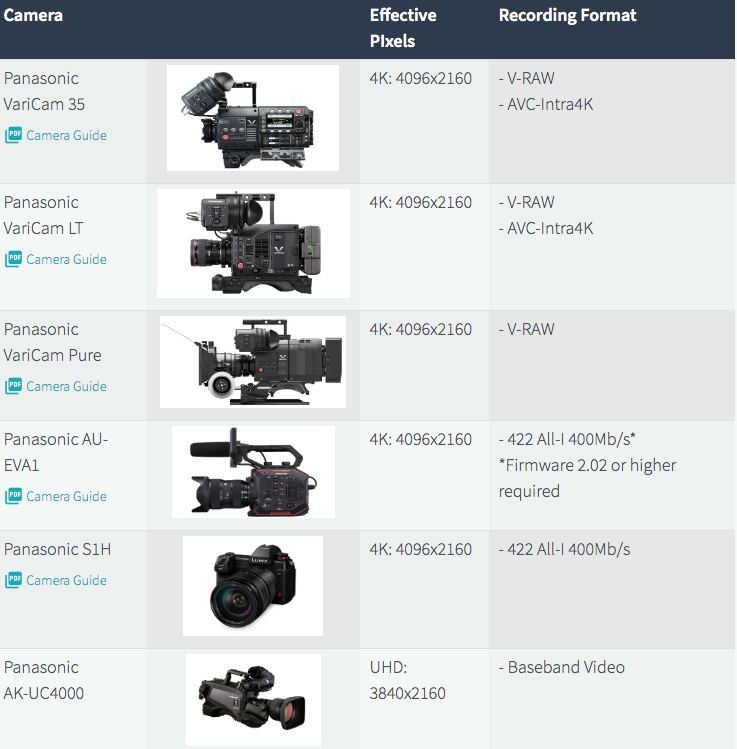Select the PDF icon for VariCam Pure
This screenshot has height=749, width=737.
pyautogui.click(x=14, y=386)
